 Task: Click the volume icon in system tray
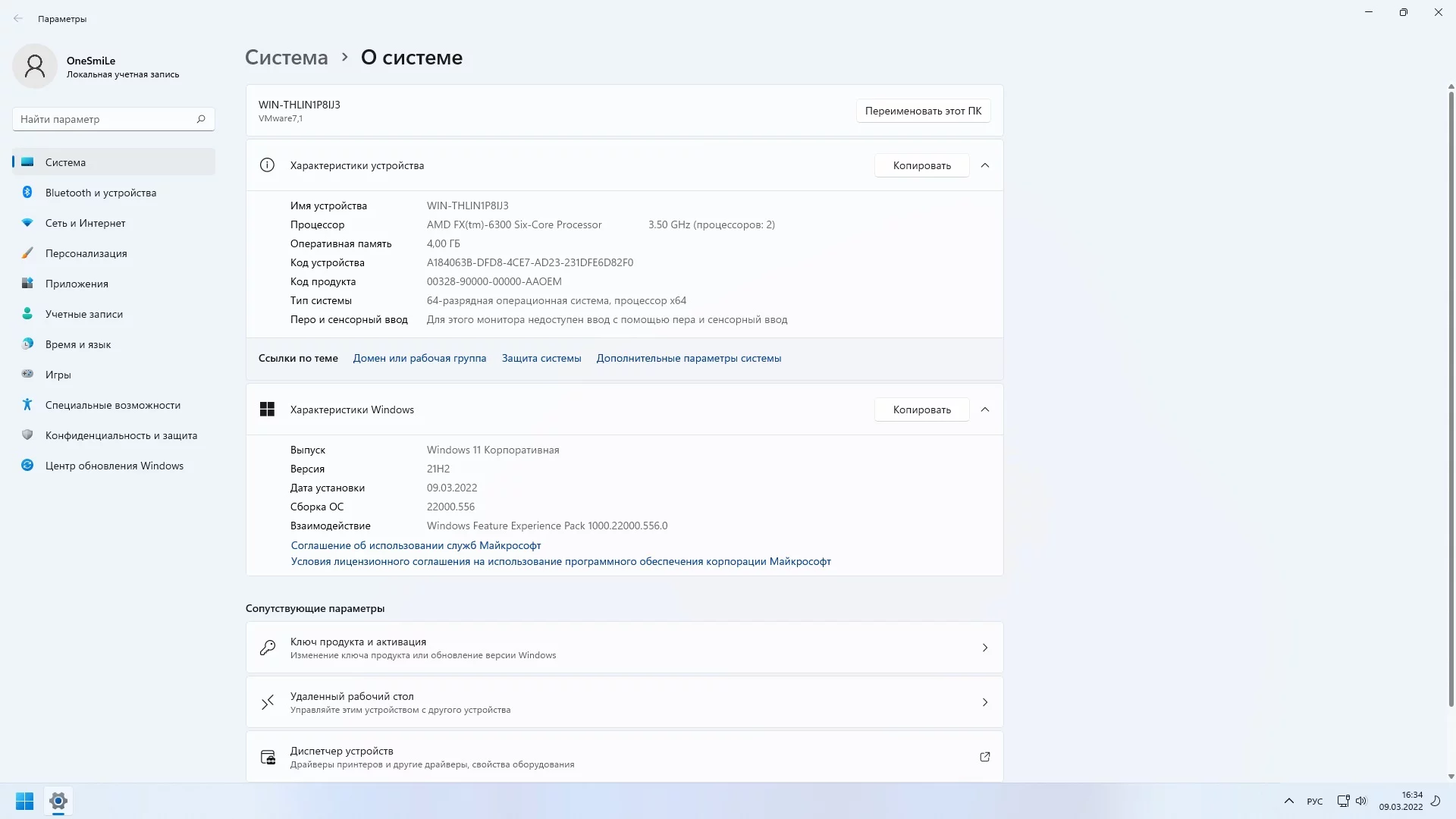[x=1361, y=801]
